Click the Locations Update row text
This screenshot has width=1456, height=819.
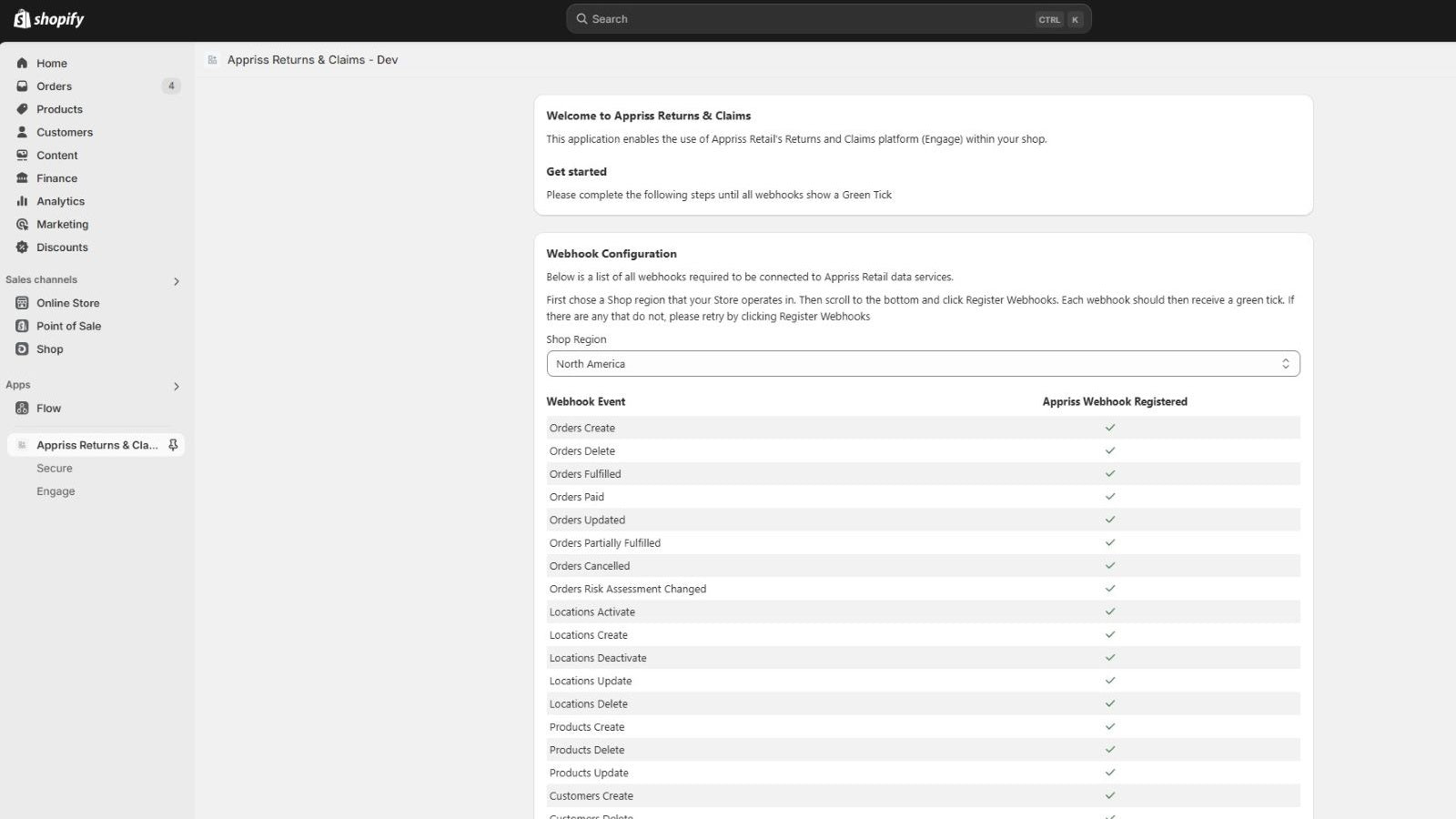pos(591,681)
